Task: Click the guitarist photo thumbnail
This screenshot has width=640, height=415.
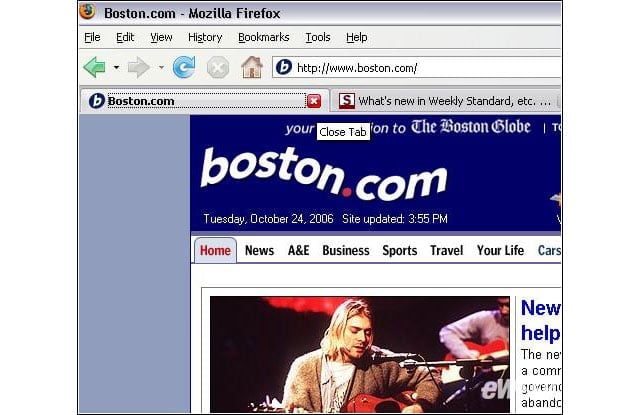Action: 360,354
